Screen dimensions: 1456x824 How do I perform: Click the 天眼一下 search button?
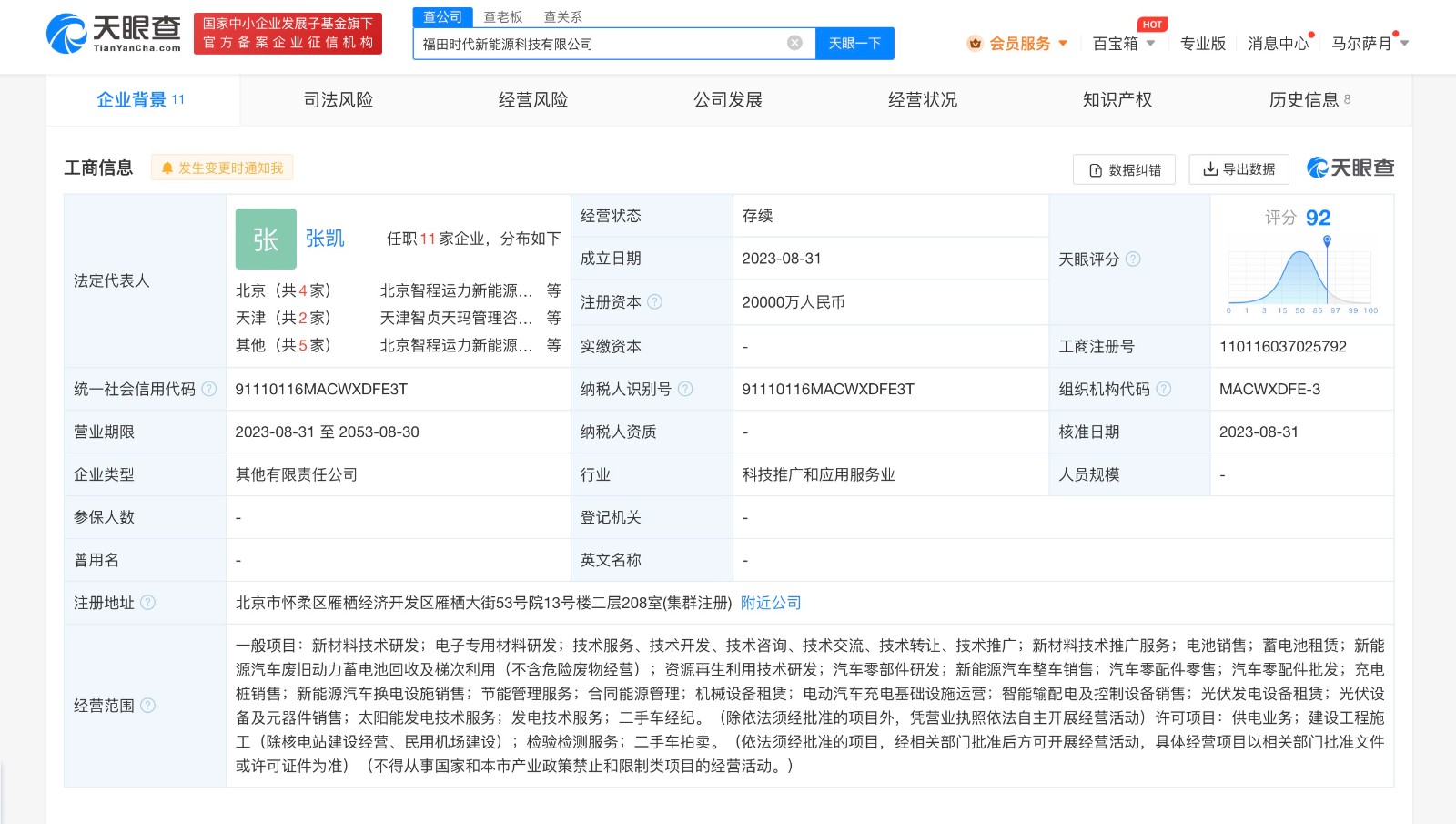854,42
